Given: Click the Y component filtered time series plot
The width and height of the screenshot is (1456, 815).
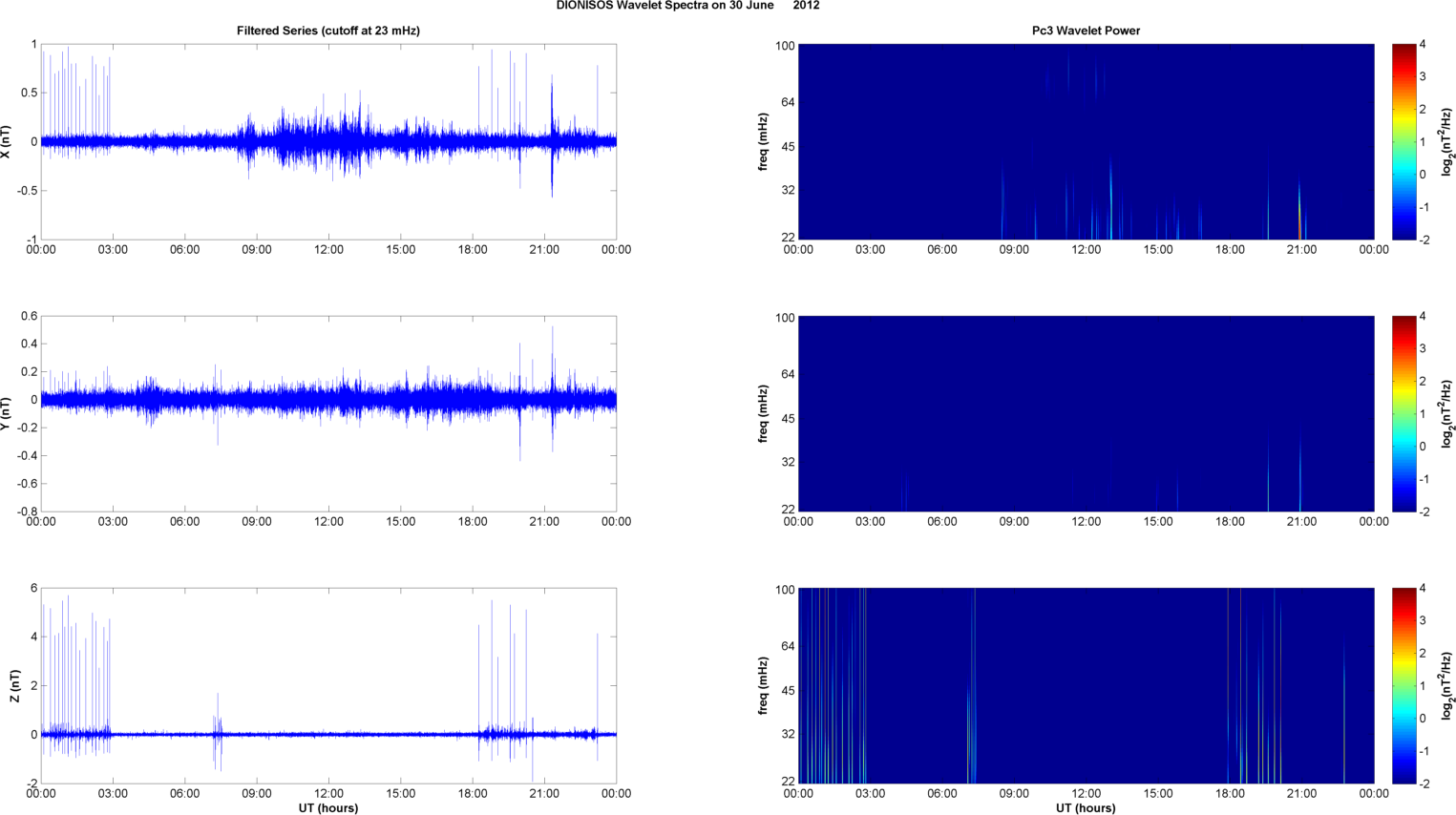Looking at the screenshot, I should click(x=328, y=414).
